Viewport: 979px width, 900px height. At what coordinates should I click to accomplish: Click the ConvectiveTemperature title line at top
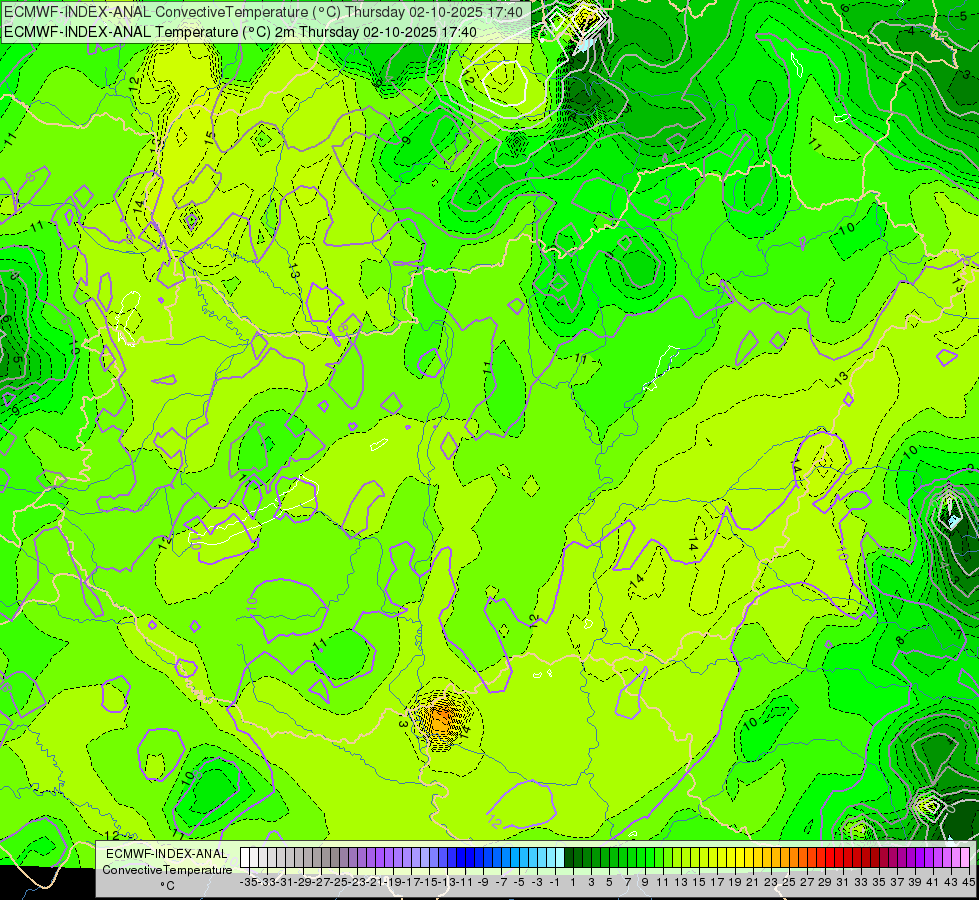(263, 12)
